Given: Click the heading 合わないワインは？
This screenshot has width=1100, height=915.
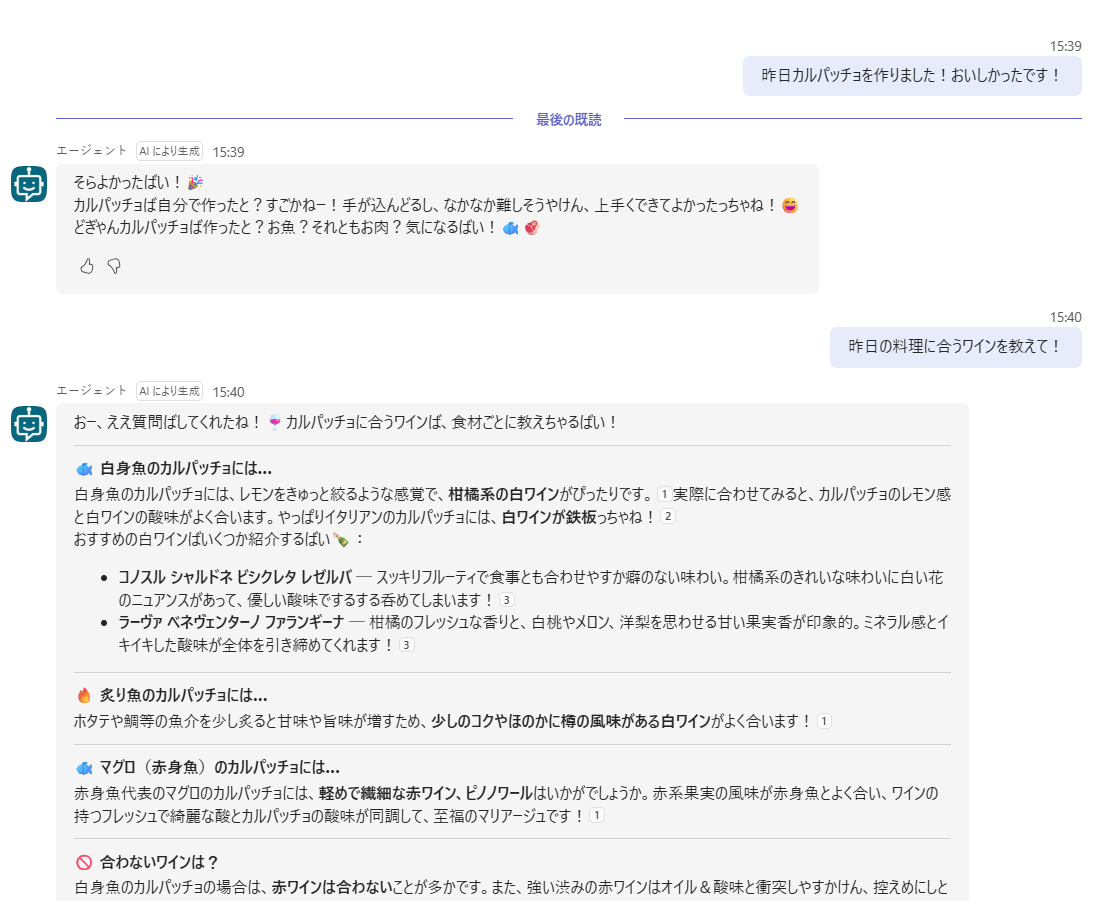Looking at the screenshot, I should 159,862.
